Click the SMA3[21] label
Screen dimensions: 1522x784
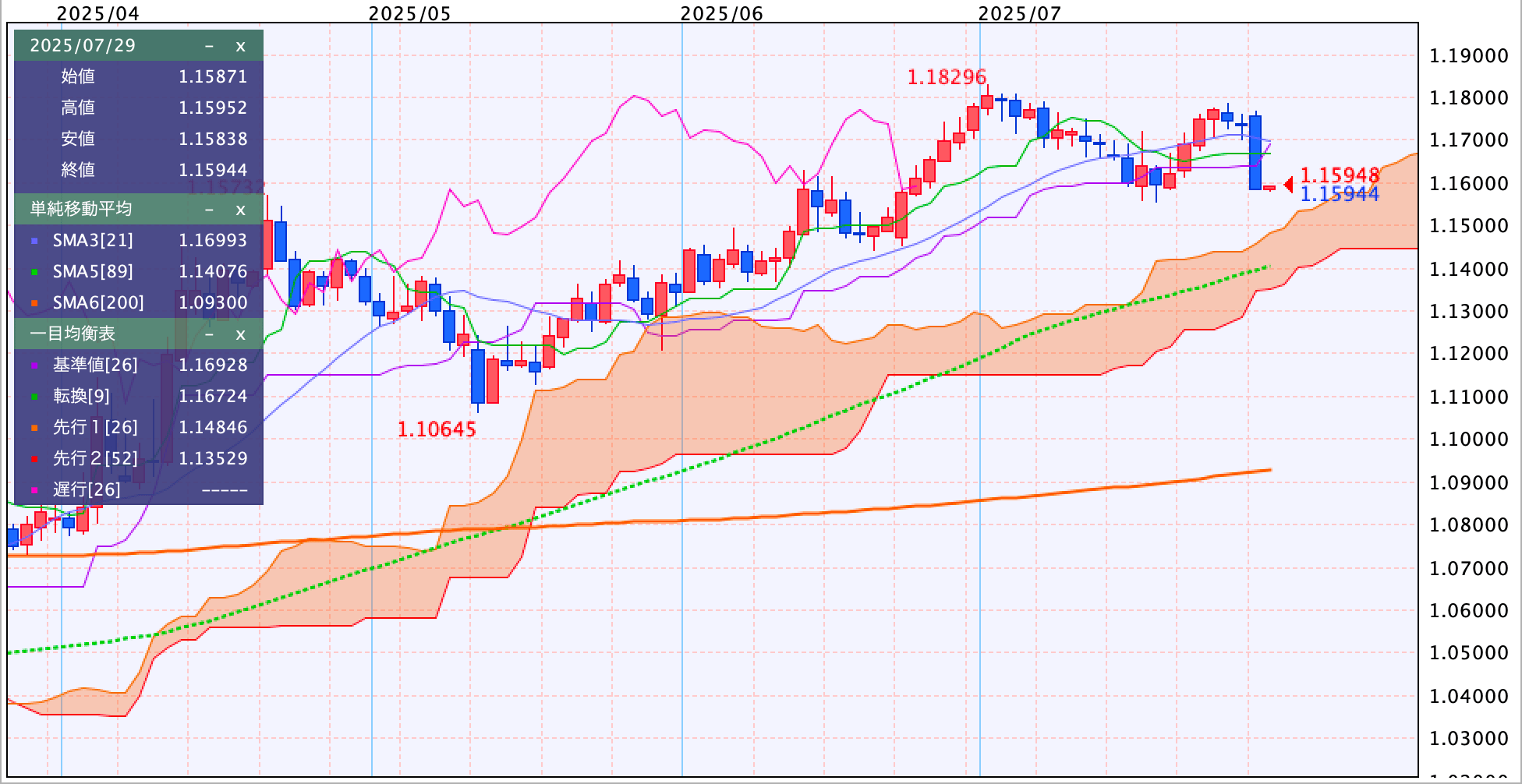coord(93,240)
